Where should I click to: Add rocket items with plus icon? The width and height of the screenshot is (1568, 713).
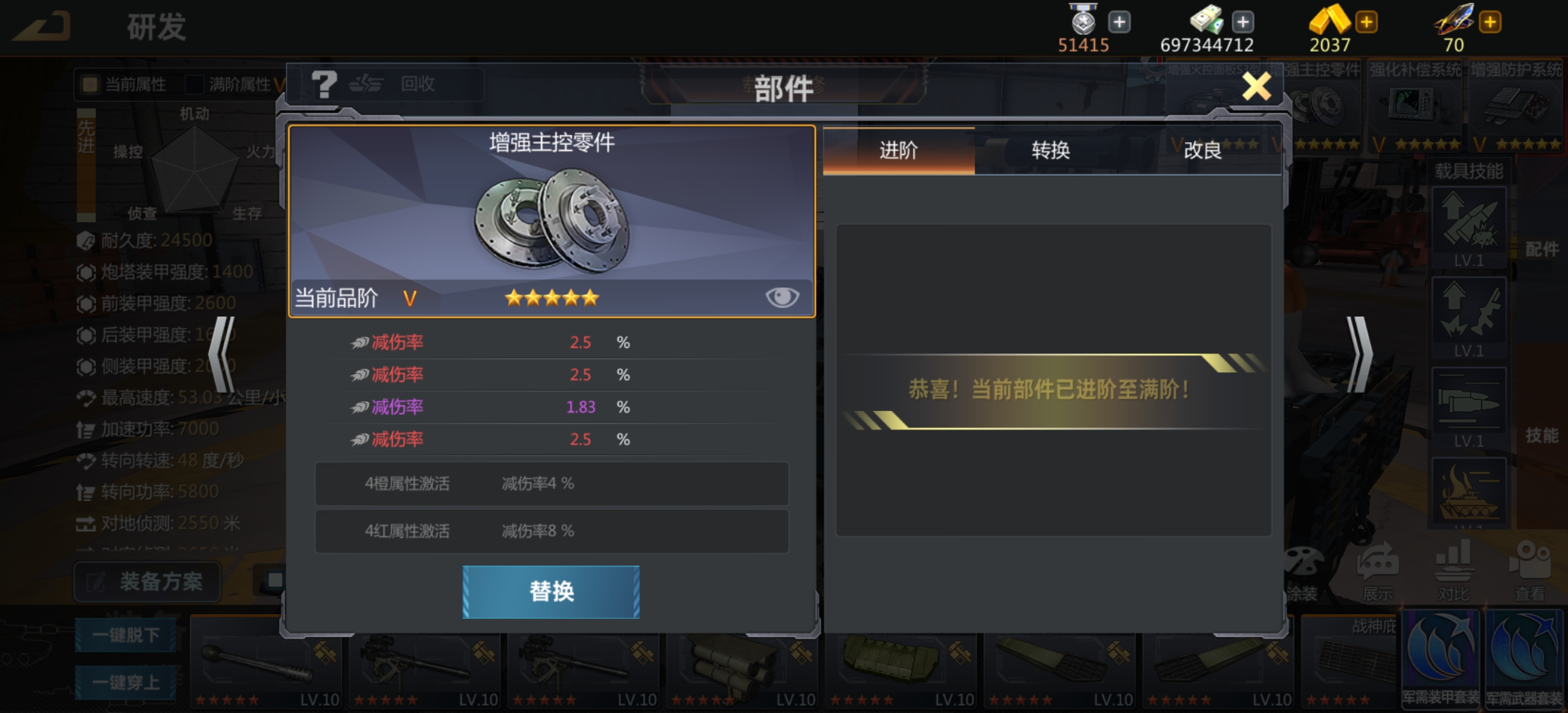1490,23
